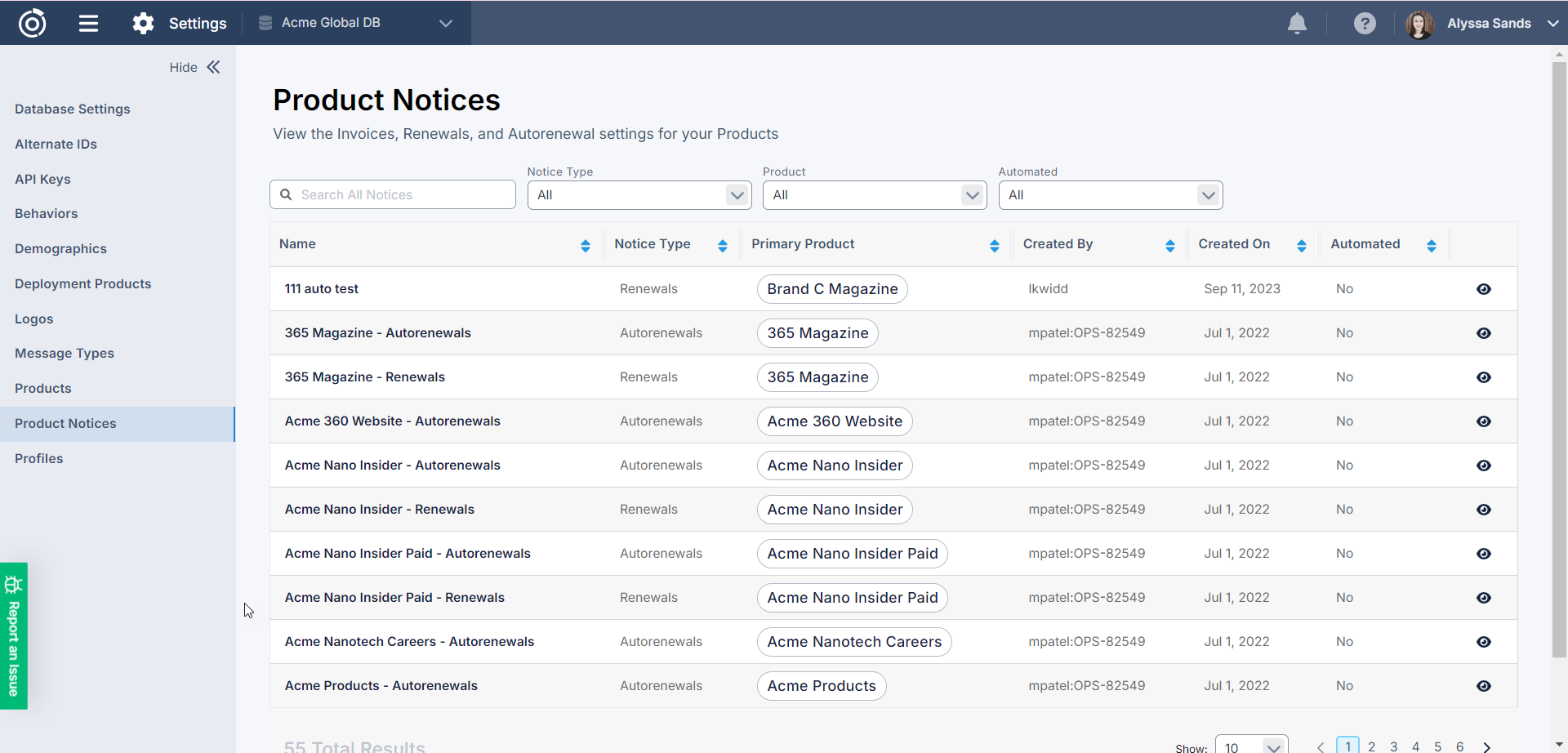Click eye icon for Acme 360 Website - Autorenewals
1568x753 pixels.
click(1483, 421)
